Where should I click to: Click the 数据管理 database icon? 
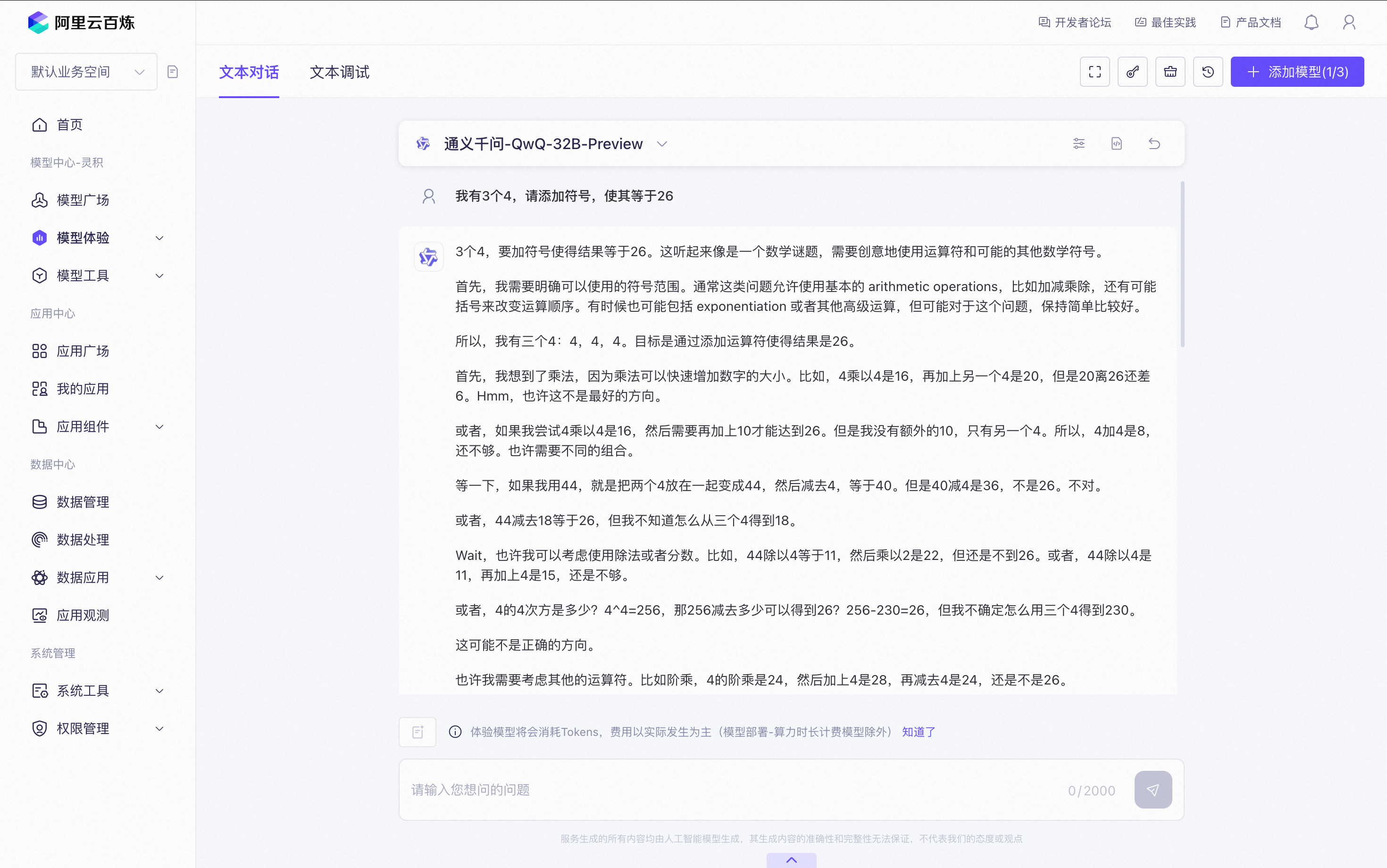coord(40,502)
